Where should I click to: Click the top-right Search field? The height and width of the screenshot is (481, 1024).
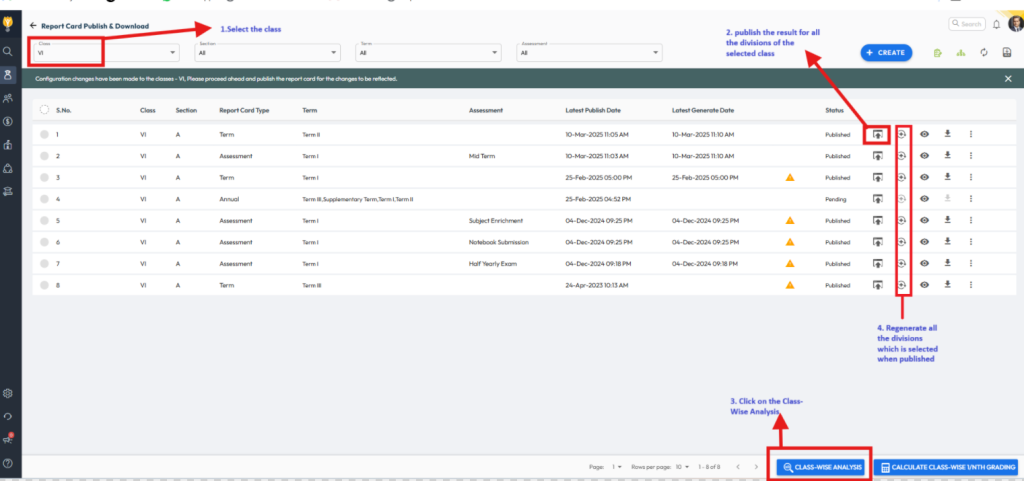(x=967, y=24)
